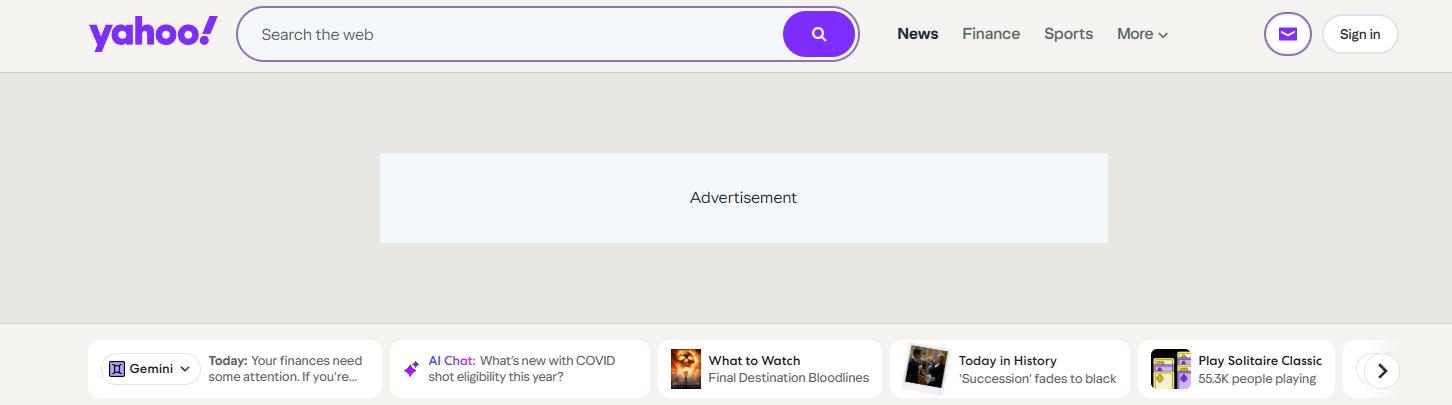Open the Final Destination Bloodlines poster thumbnail
This screenshot has width=1452, height=405.
click(686, 369)
